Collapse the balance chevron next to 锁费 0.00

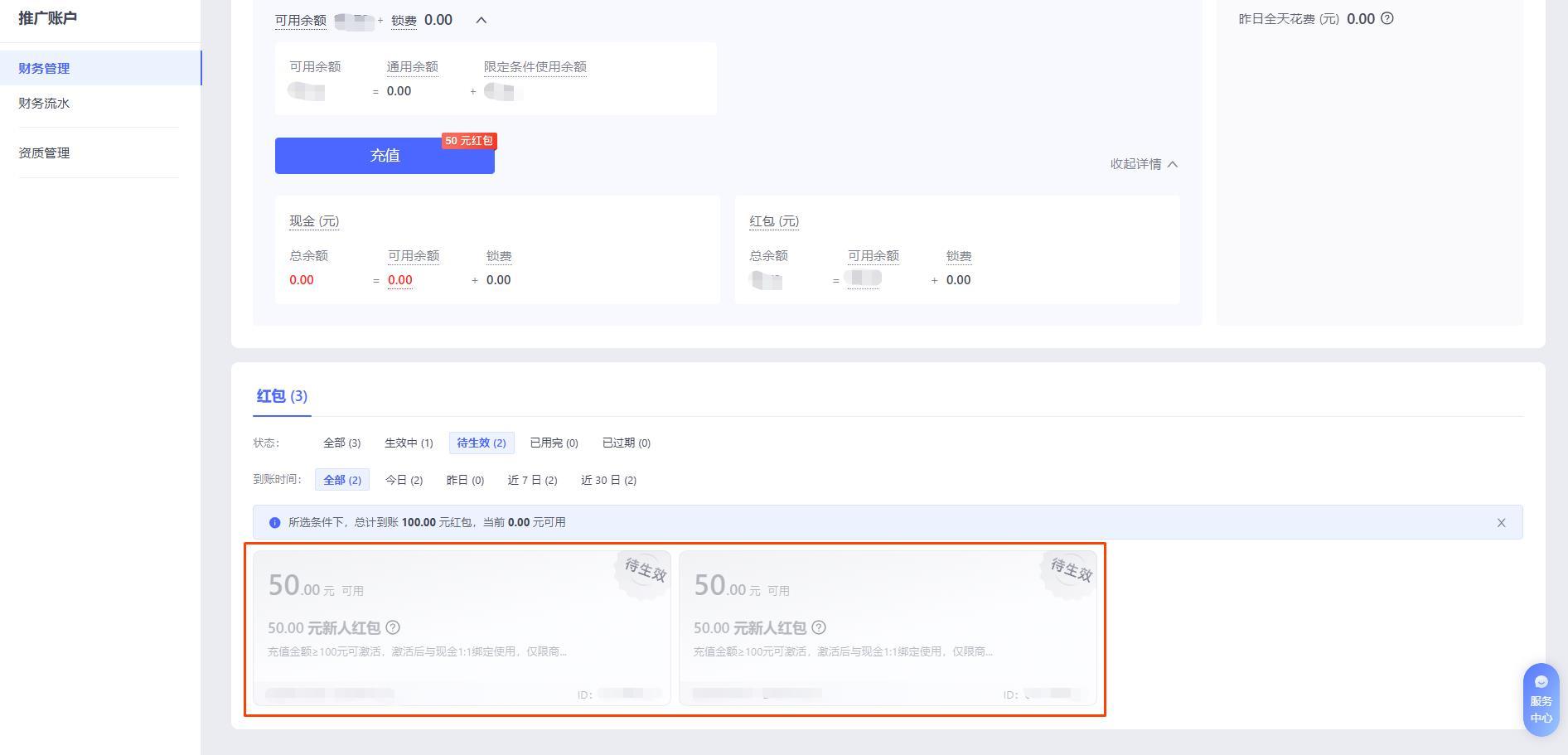point(481,20)
